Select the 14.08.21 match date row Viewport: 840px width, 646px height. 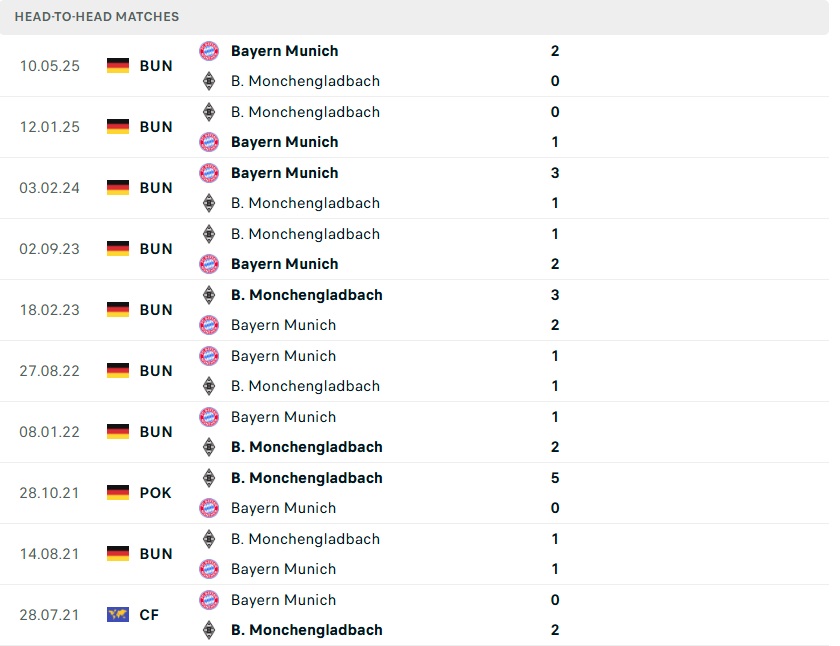point(49,554)
